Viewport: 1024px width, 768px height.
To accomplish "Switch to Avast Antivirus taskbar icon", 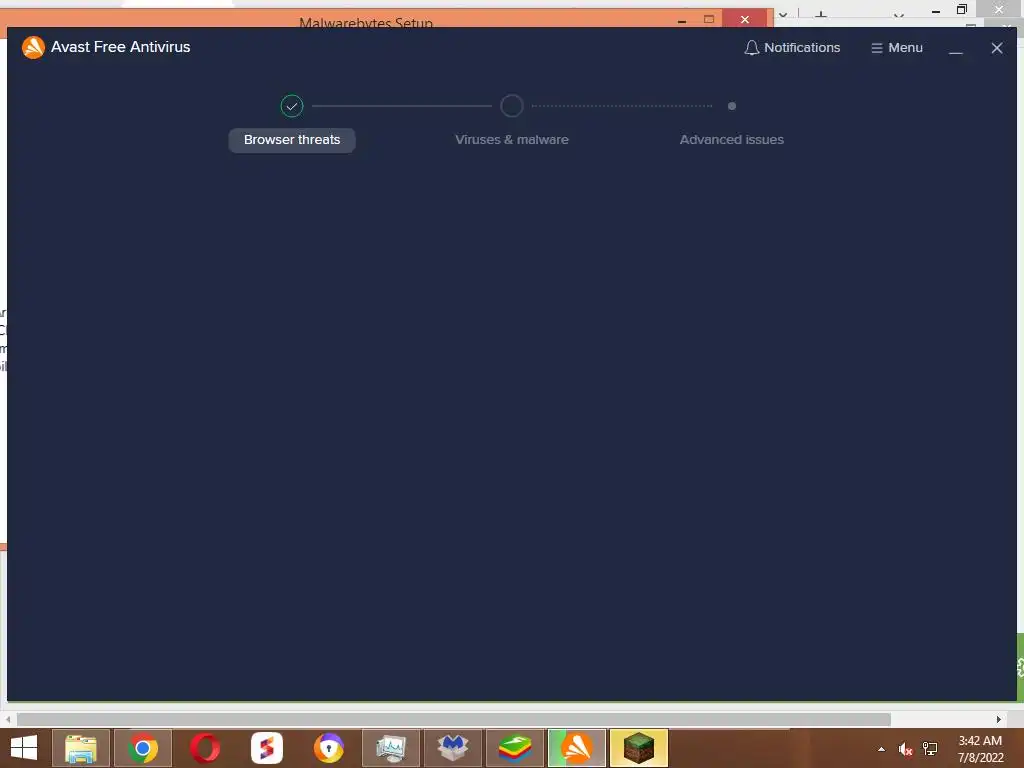I will 577,748.
